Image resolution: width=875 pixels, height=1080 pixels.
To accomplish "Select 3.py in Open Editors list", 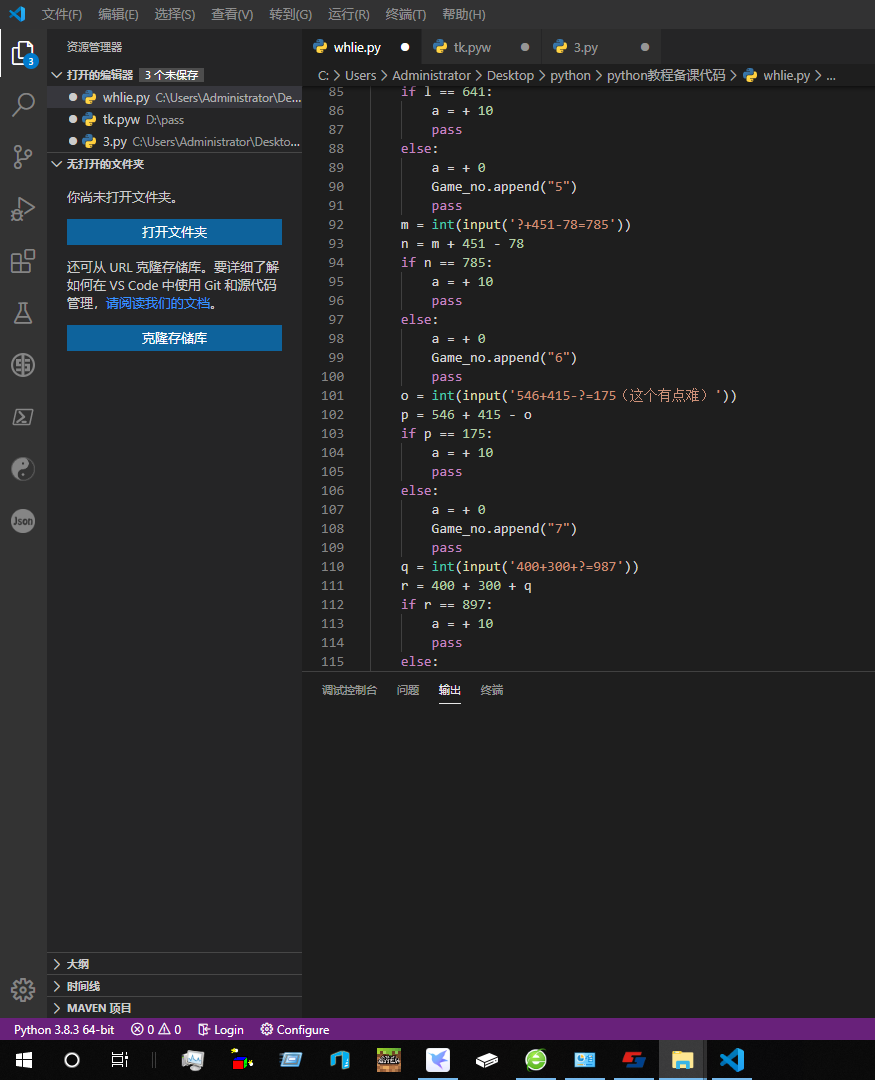I will tap(174, 141).
